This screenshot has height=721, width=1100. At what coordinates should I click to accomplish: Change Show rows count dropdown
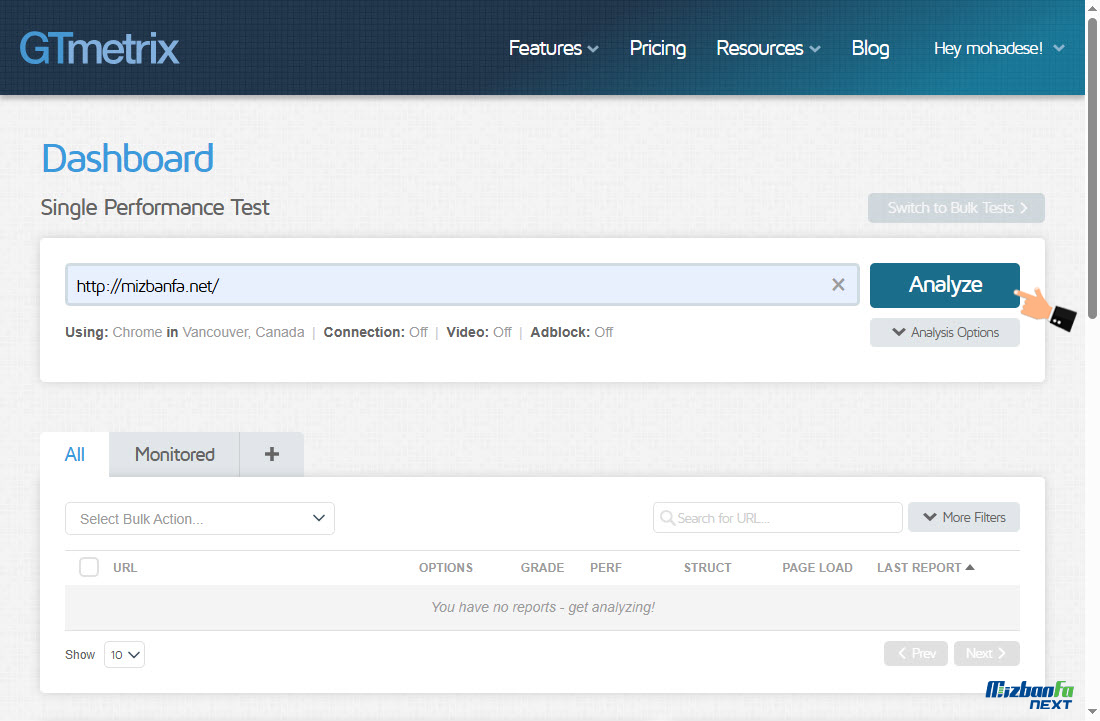tap(124, 654)
